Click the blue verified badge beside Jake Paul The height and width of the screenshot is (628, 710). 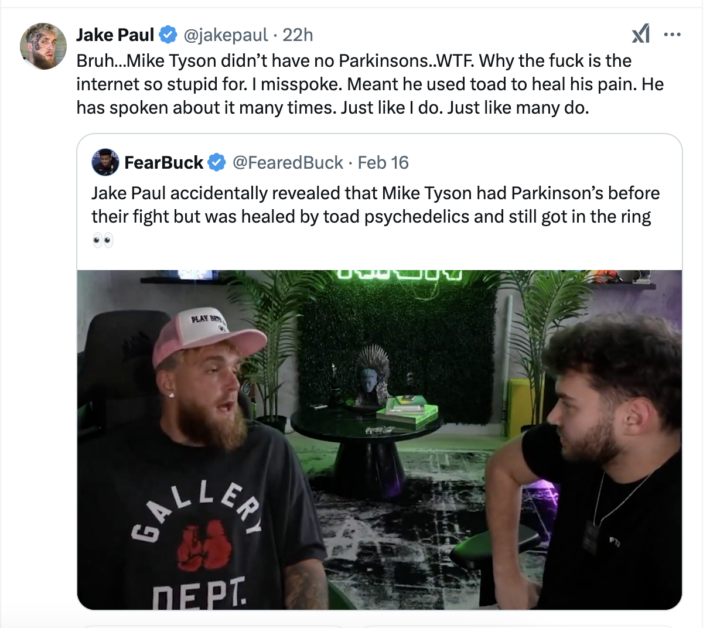168,35
